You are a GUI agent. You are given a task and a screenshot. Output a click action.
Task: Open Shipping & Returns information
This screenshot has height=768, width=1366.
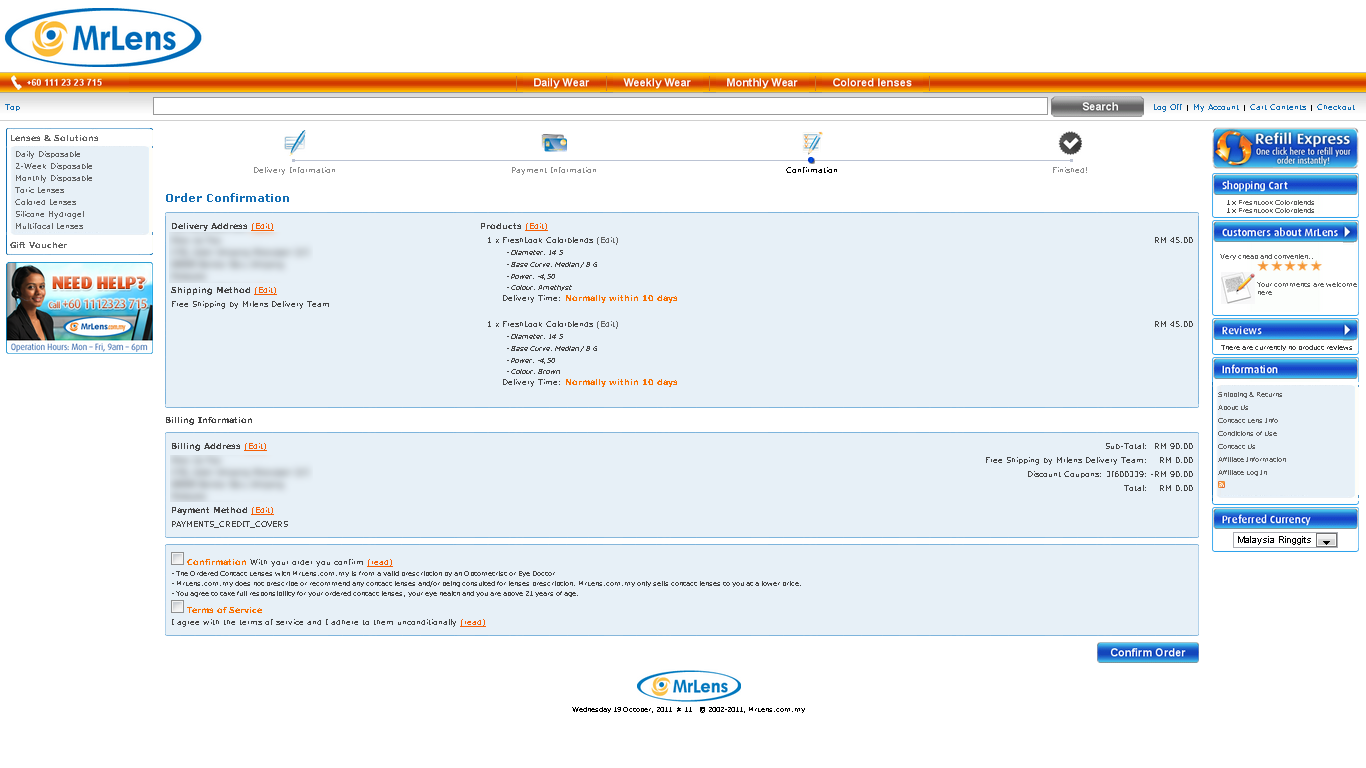point(1250,395)
